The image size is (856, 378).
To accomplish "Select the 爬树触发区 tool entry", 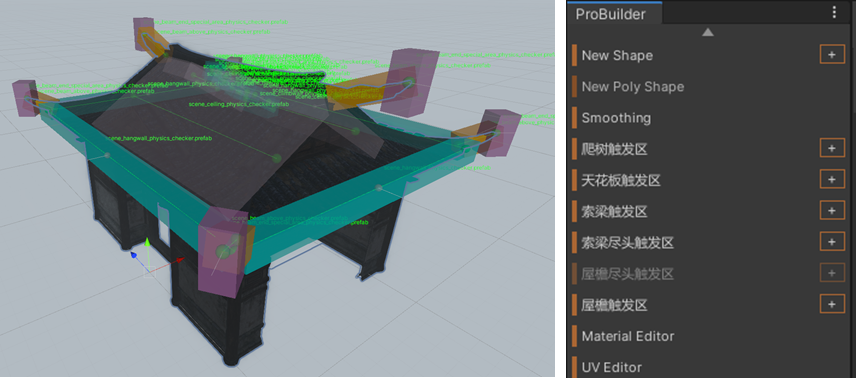I will (615, 149).
